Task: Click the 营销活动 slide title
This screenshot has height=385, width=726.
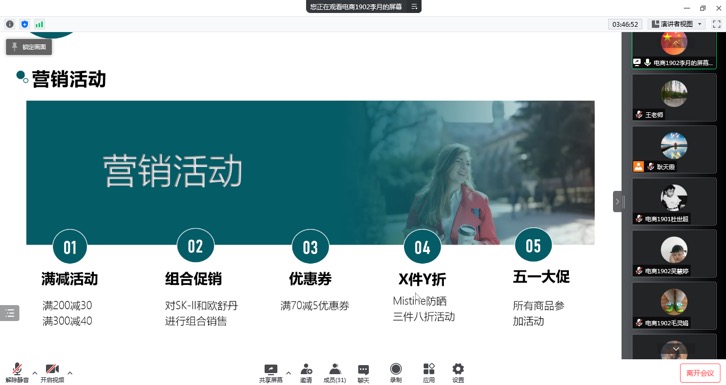Action: 69,79
